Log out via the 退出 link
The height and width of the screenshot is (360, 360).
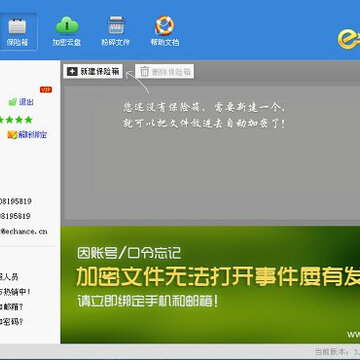[26, 102]
